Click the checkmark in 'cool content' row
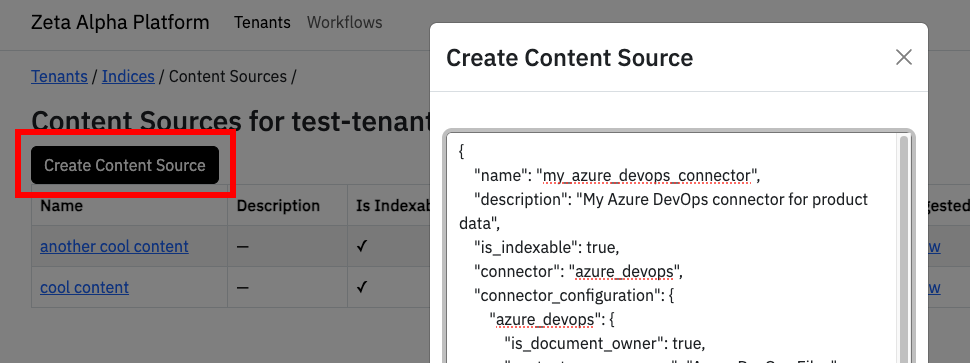 pyautogui.click(x=363, y=288)
